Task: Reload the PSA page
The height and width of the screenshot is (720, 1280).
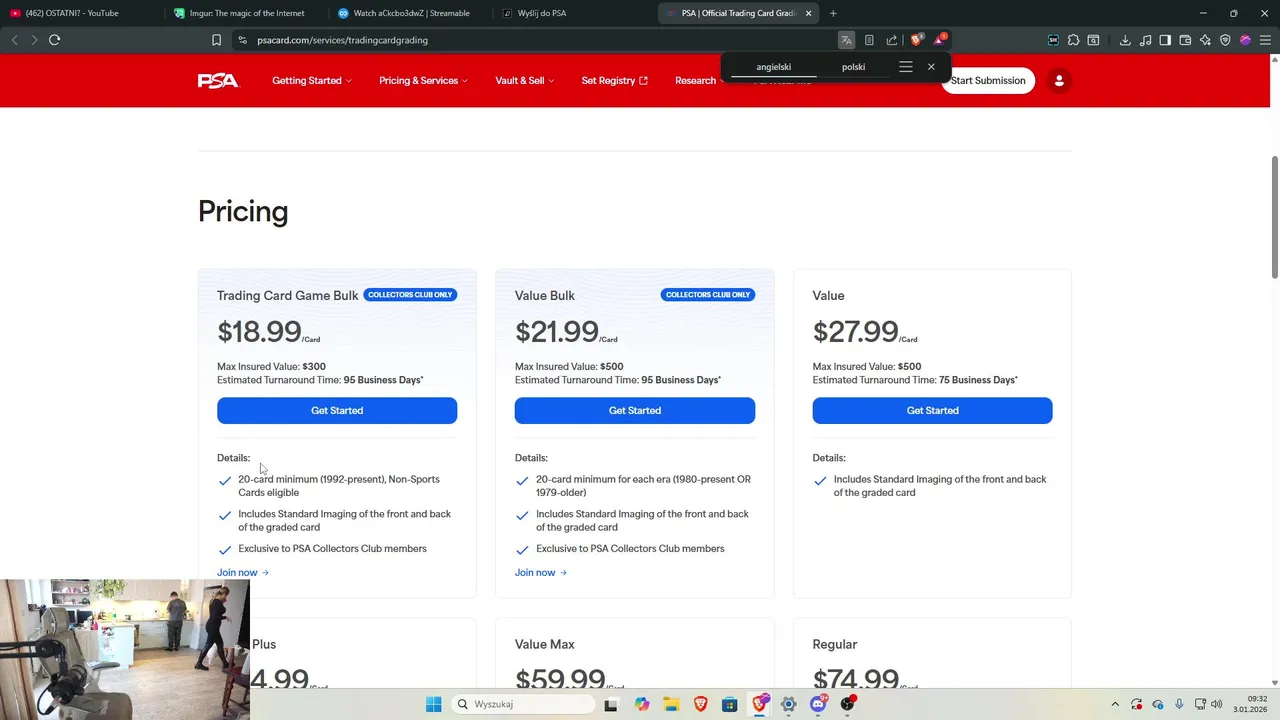Action: coord(54,40)
